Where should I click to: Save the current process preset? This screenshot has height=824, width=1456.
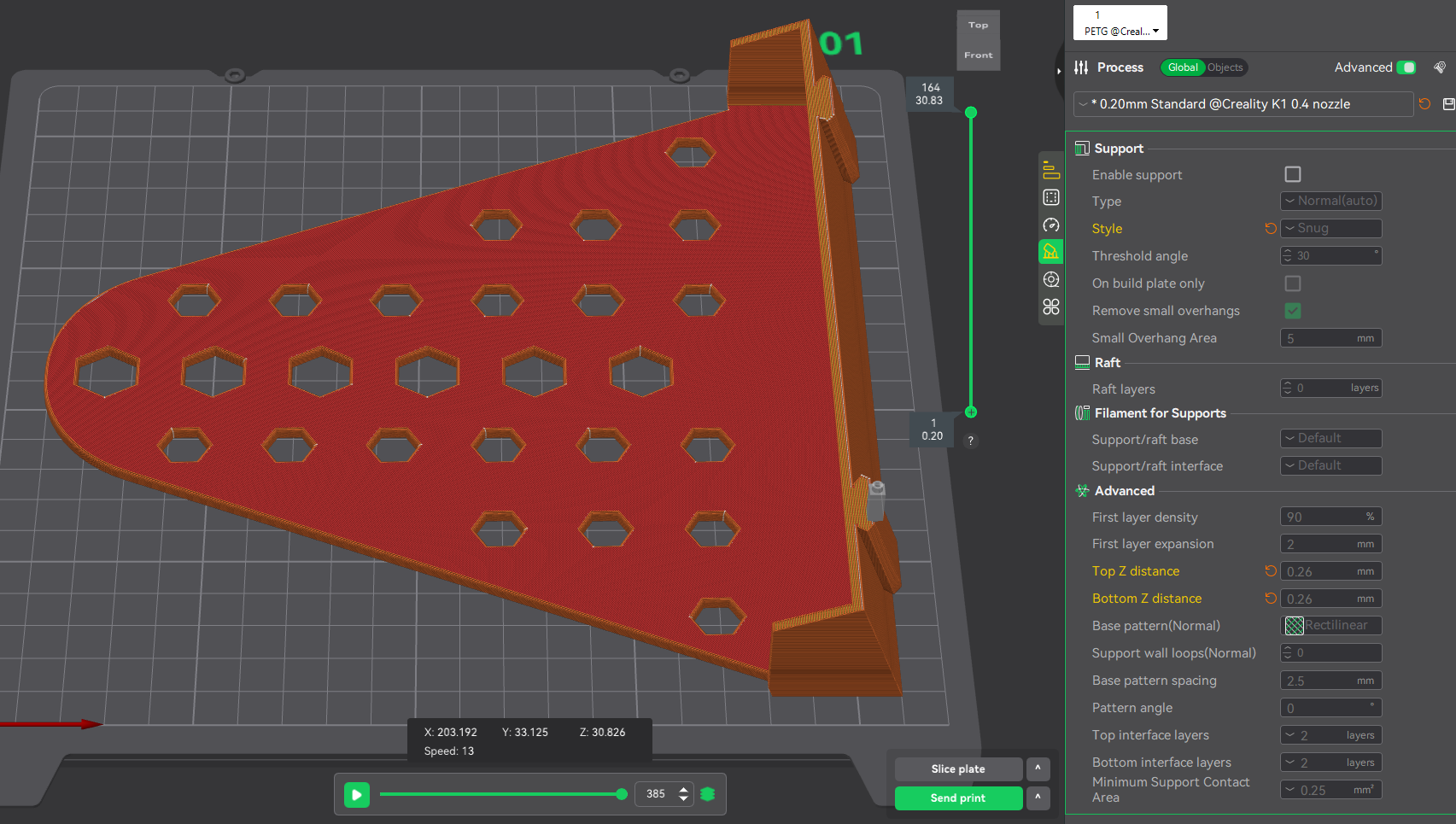pos(1448,104)
